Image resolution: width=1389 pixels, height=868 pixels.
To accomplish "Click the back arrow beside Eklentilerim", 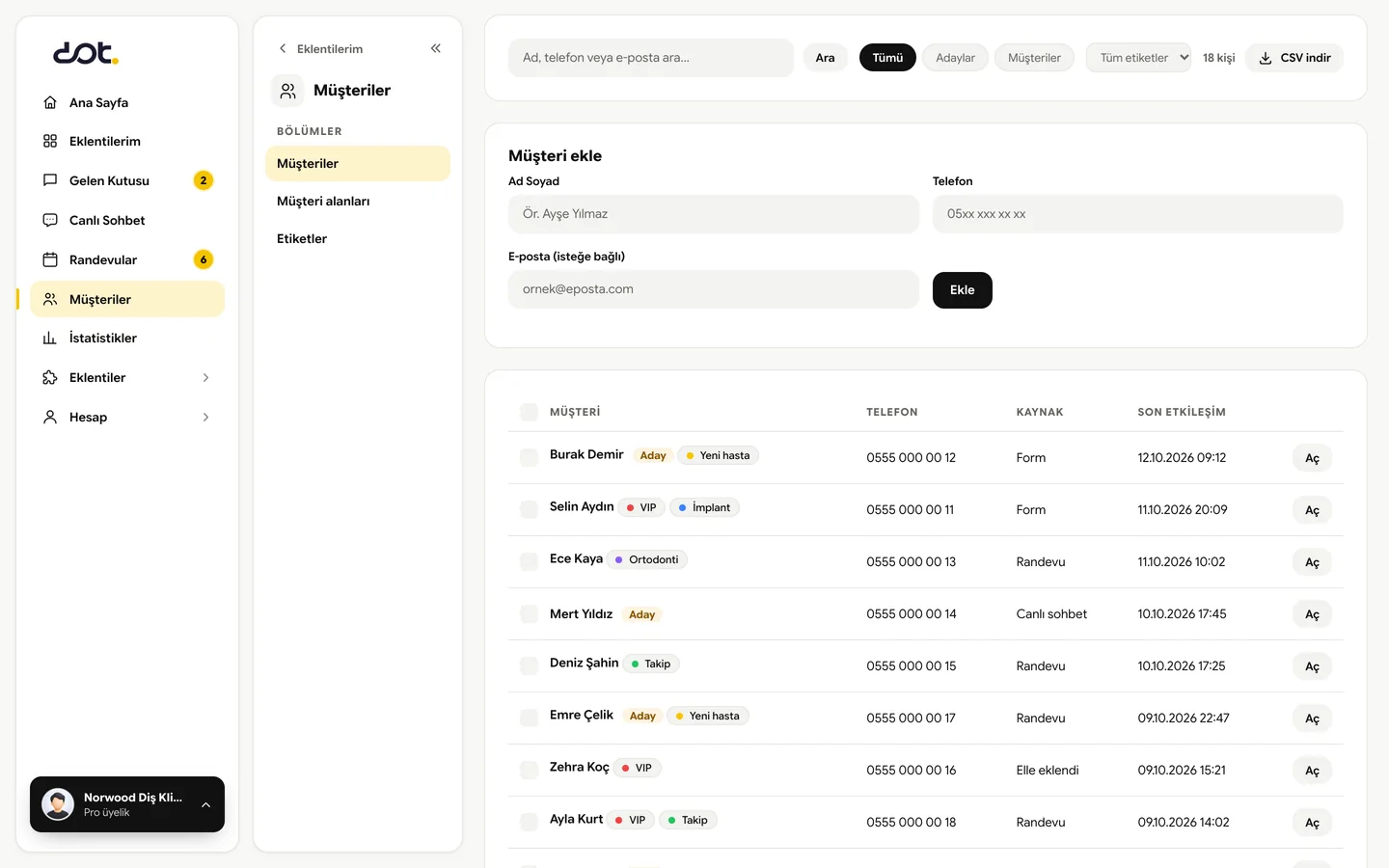I will 283,48.
